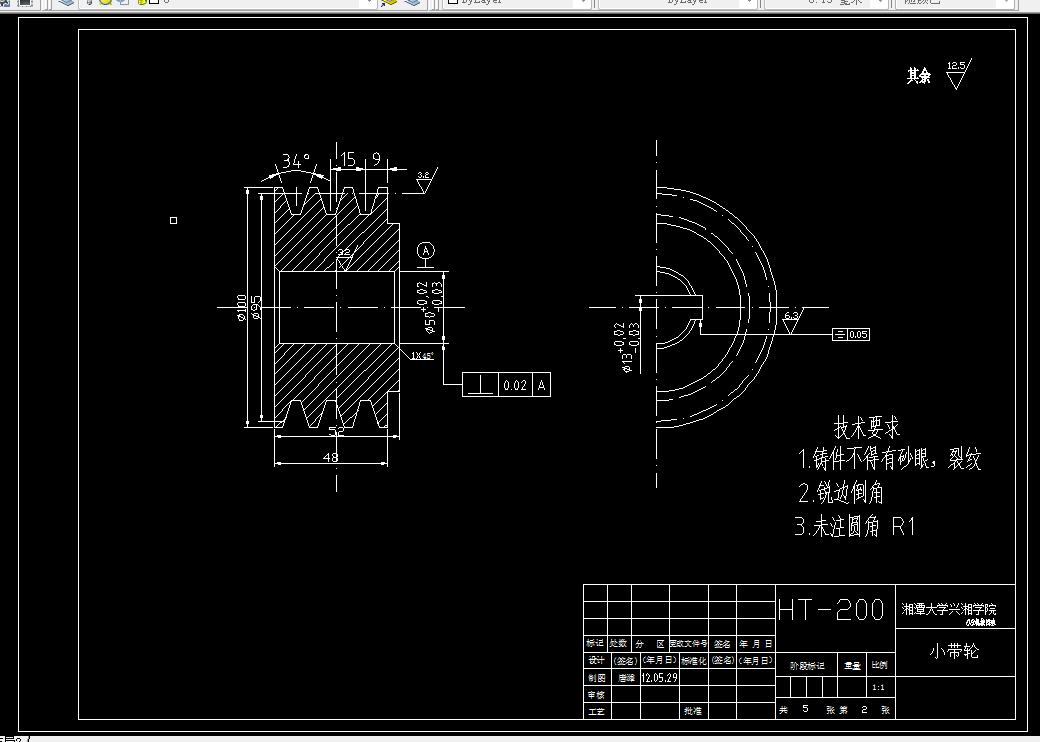Select the current sheet number 2
1040x742 pixels.
pos(864,710)
